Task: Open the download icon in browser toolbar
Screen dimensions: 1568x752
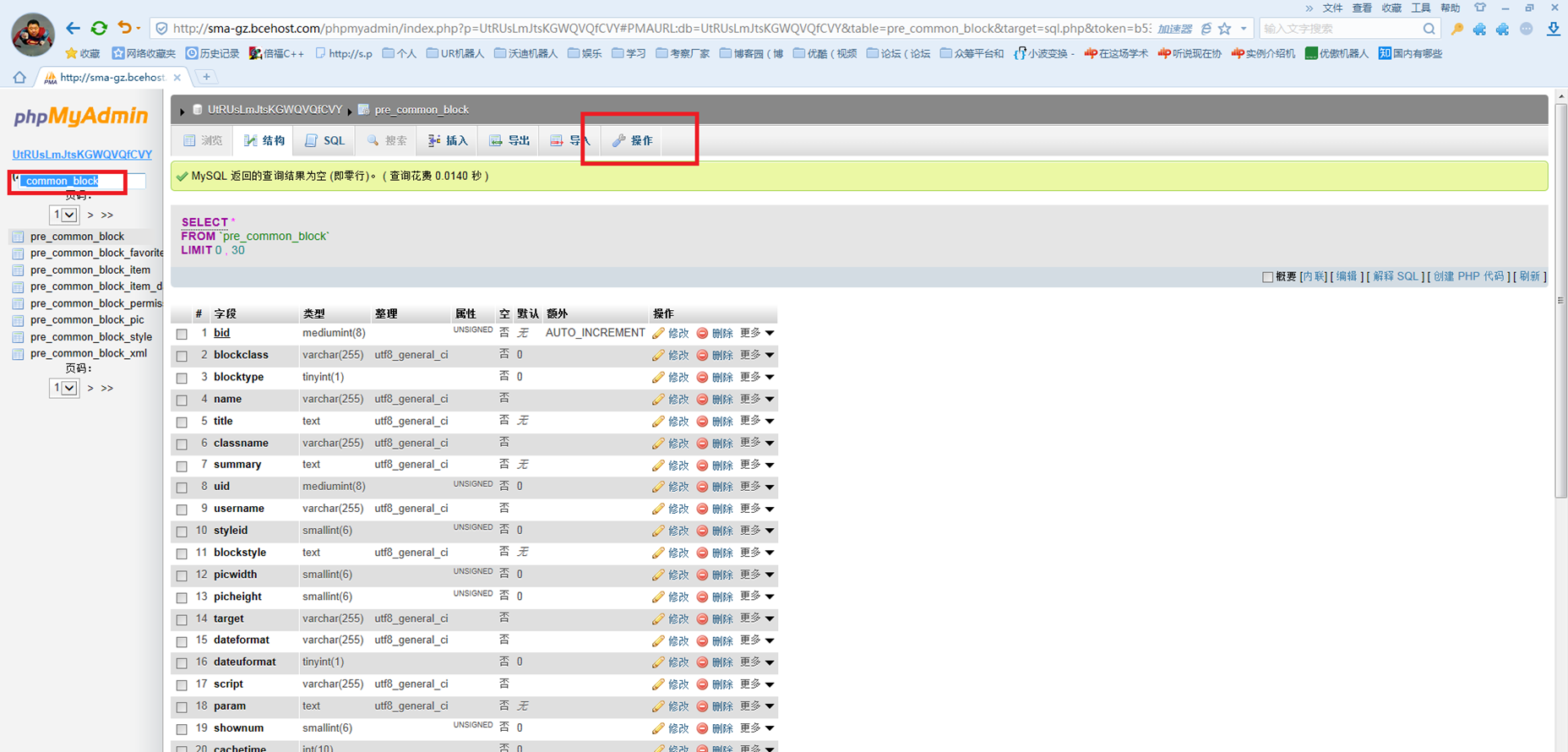Action: pos(1553,29)
